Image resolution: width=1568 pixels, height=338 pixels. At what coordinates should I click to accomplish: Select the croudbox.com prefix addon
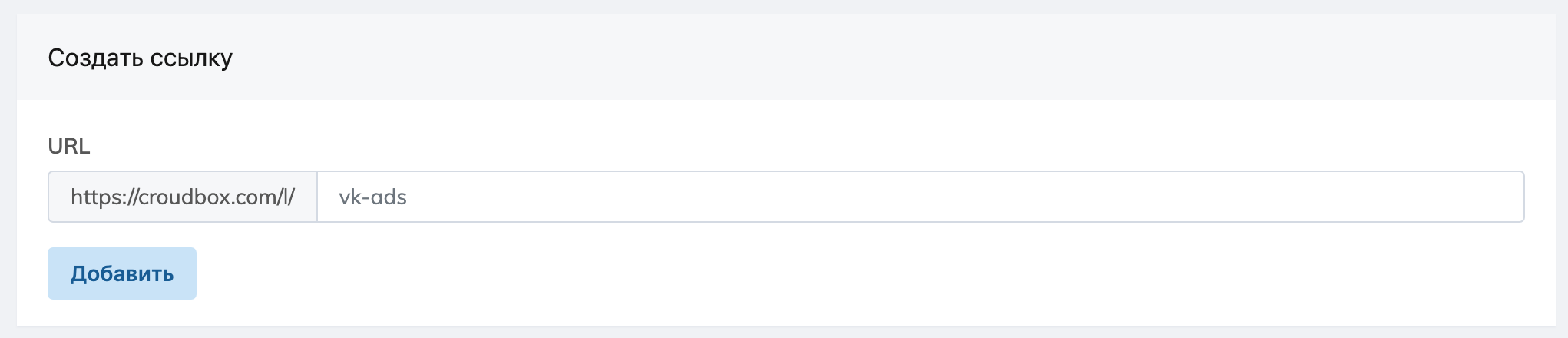tap(183, 197)
